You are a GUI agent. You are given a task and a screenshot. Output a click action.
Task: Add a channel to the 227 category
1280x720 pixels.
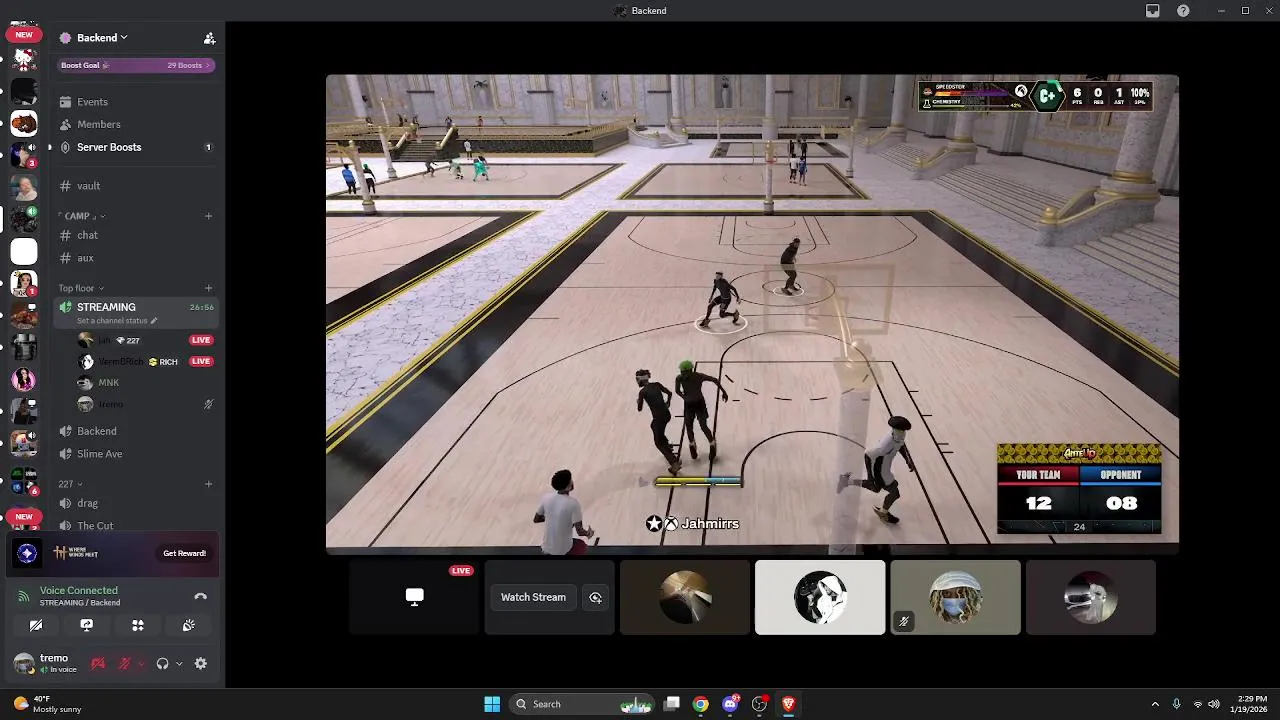(208, 484)
